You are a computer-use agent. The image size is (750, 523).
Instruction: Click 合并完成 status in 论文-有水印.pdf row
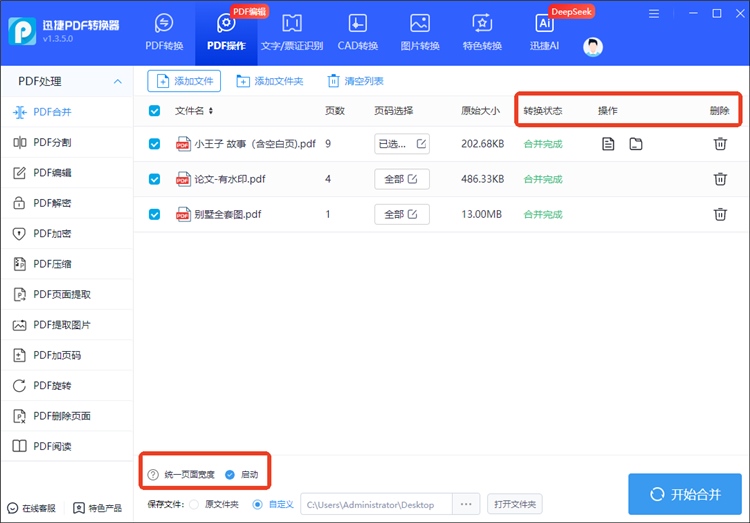543,179
